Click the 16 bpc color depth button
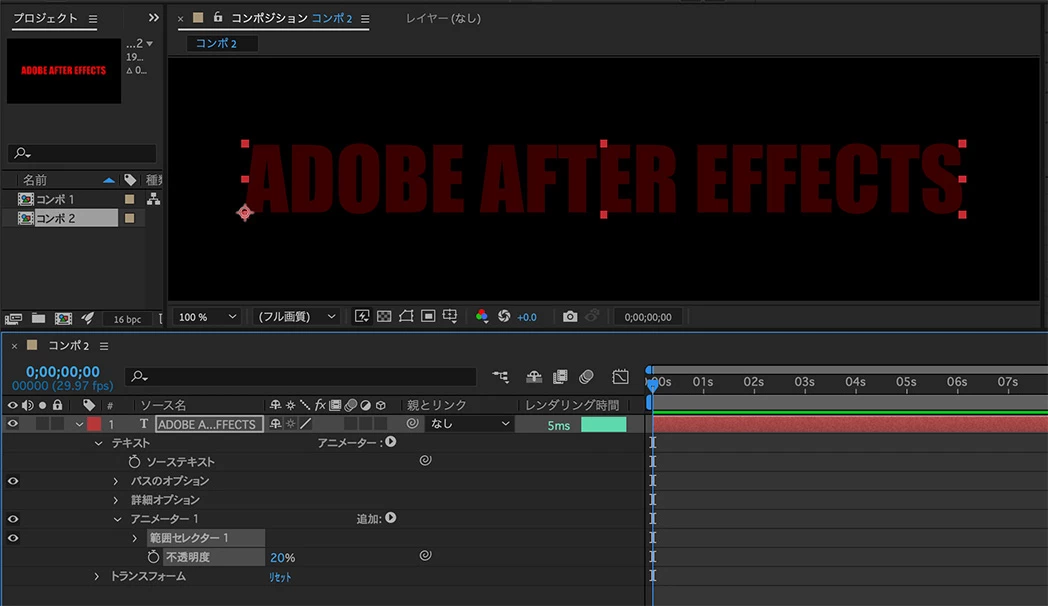 127,319
